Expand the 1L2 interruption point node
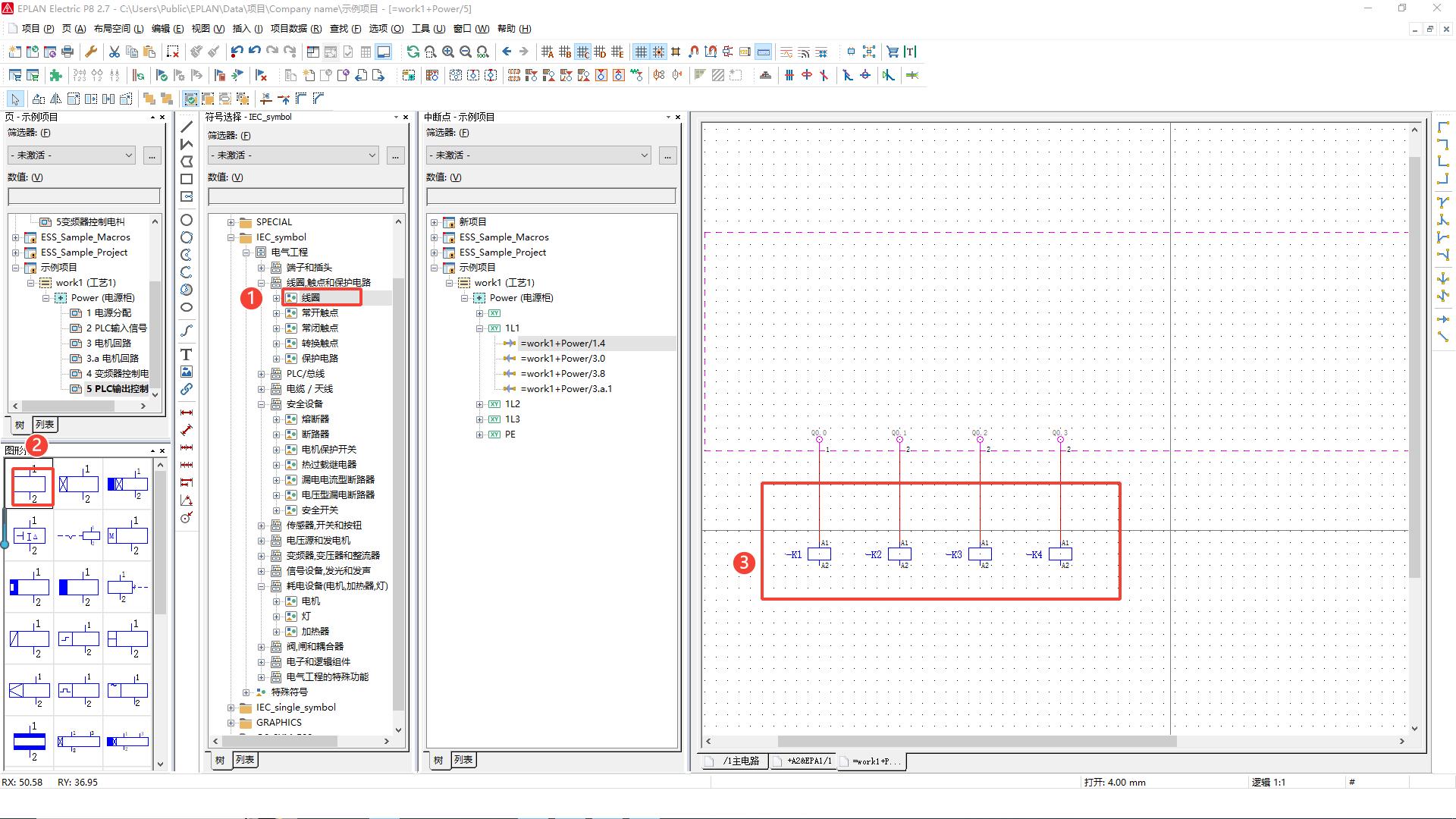 tap(479, 404)
